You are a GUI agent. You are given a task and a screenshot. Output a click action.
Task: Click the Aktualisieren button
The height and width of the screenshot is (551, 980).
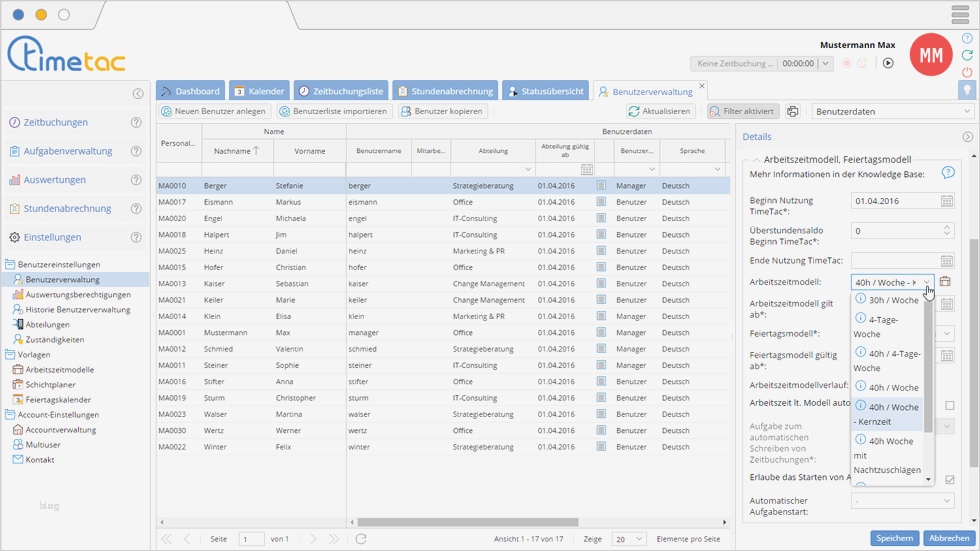point(659,111)
